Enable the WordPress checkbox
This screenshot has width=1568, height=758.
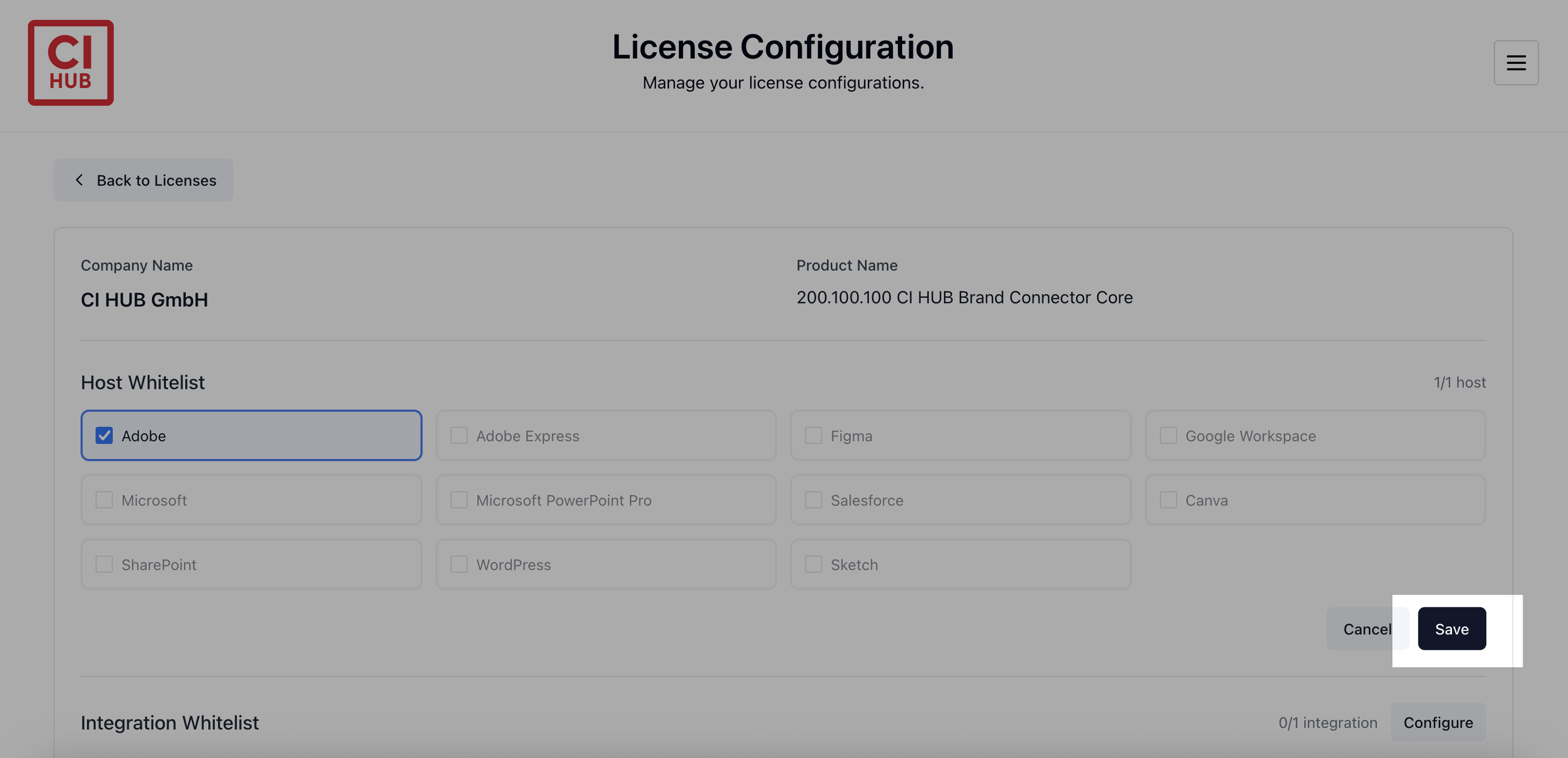tap(459, 564)
